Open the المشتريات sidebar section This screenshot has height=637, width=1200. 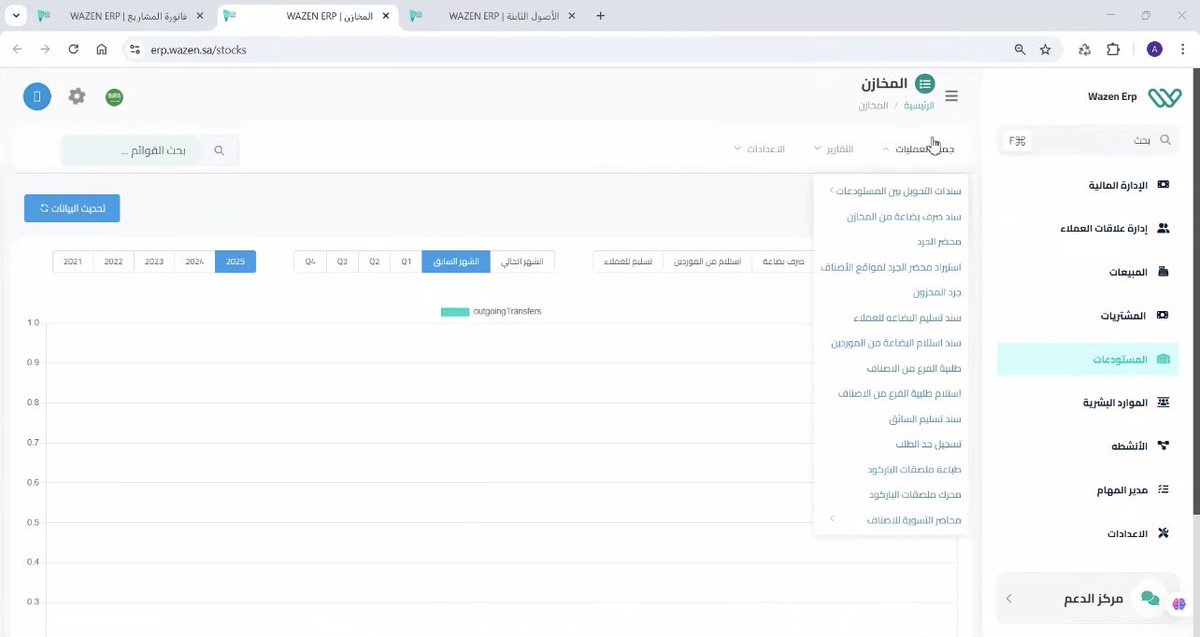coord(1163,315)
